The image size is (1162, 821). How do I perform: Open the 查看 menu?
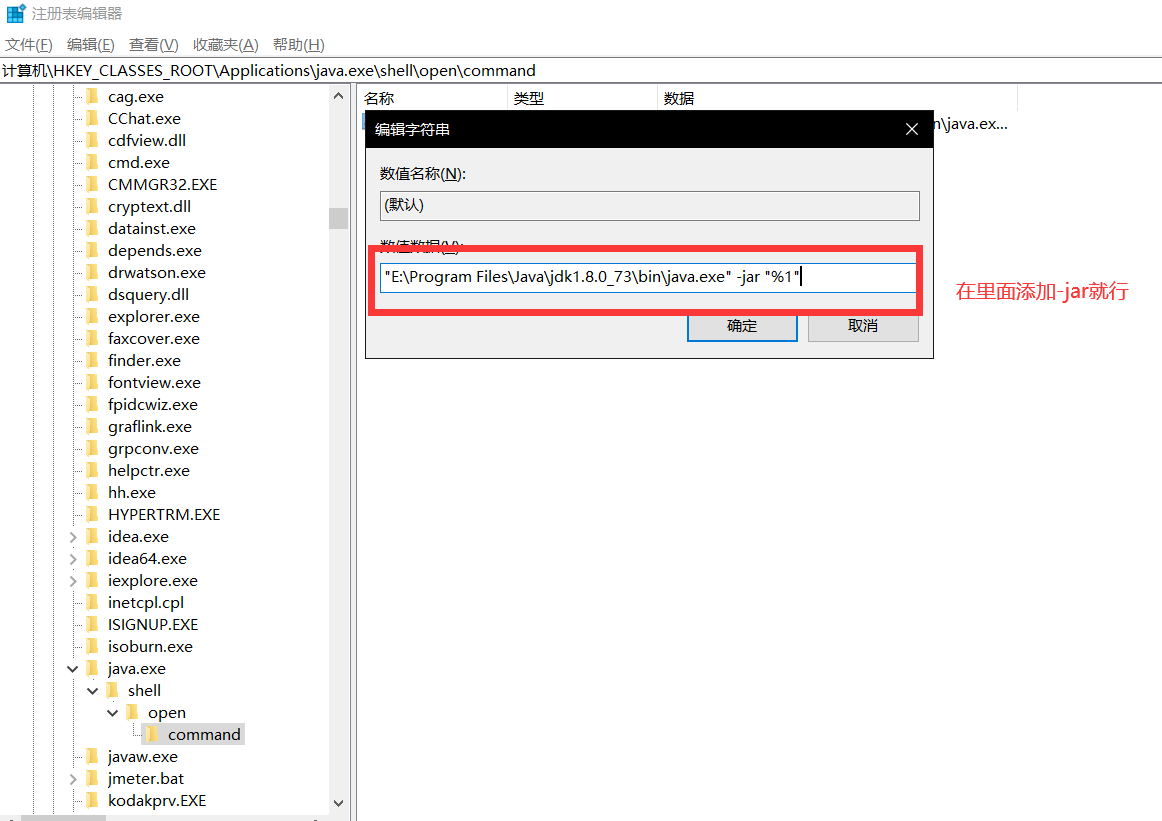pyautogui.click(x=152, y=45)
